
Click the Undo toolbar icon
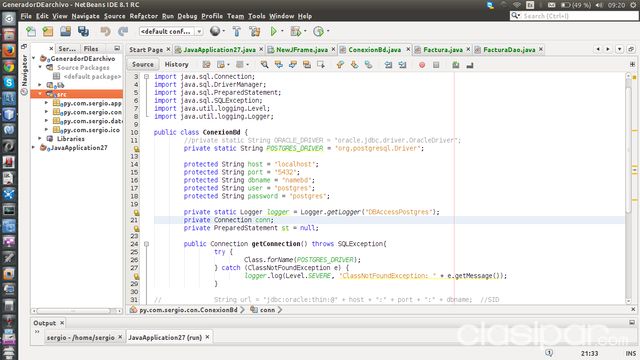[x=105, y=31]
